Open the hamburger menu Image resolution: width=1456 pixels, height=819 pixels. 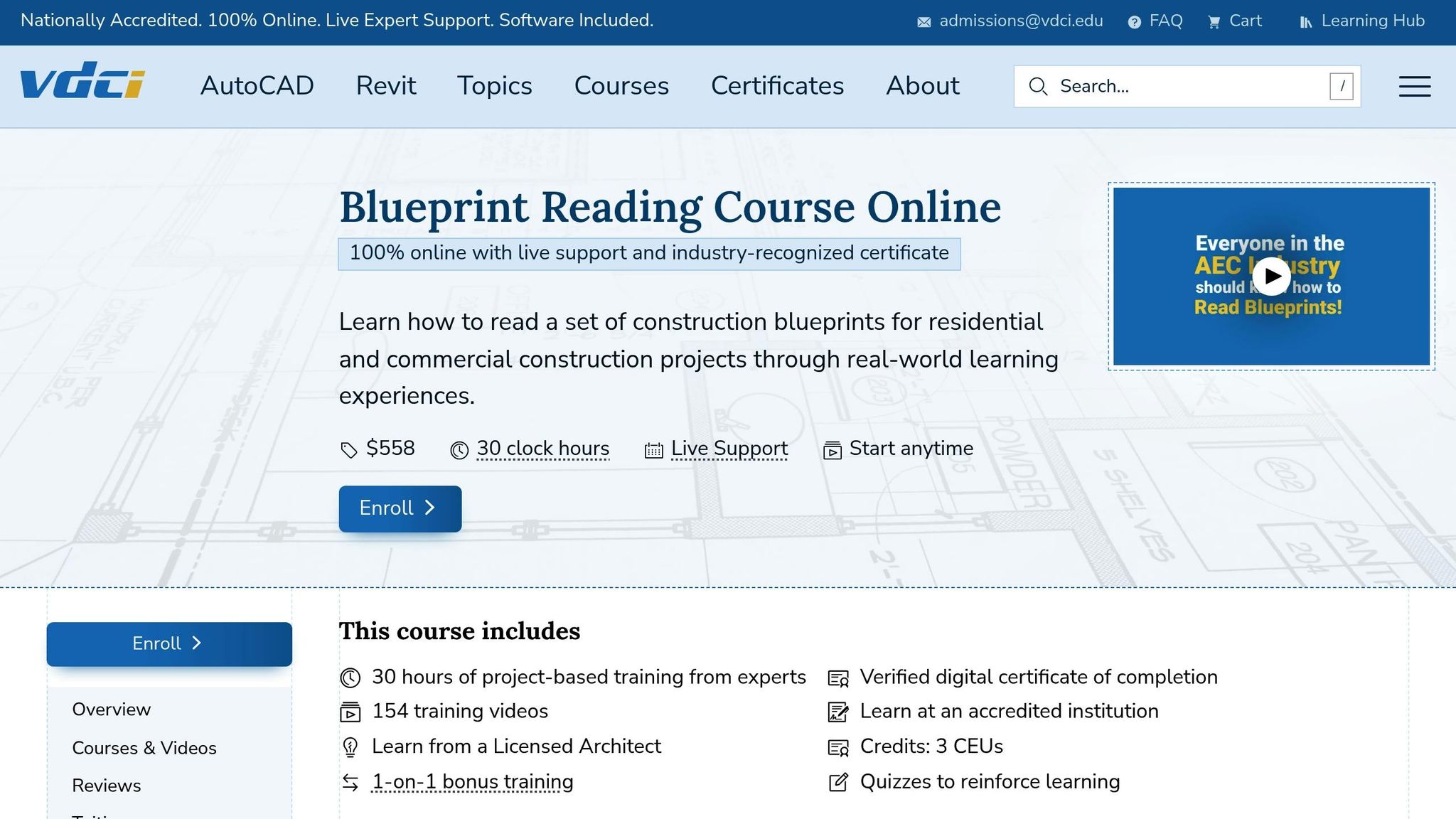pos(1415,87)
